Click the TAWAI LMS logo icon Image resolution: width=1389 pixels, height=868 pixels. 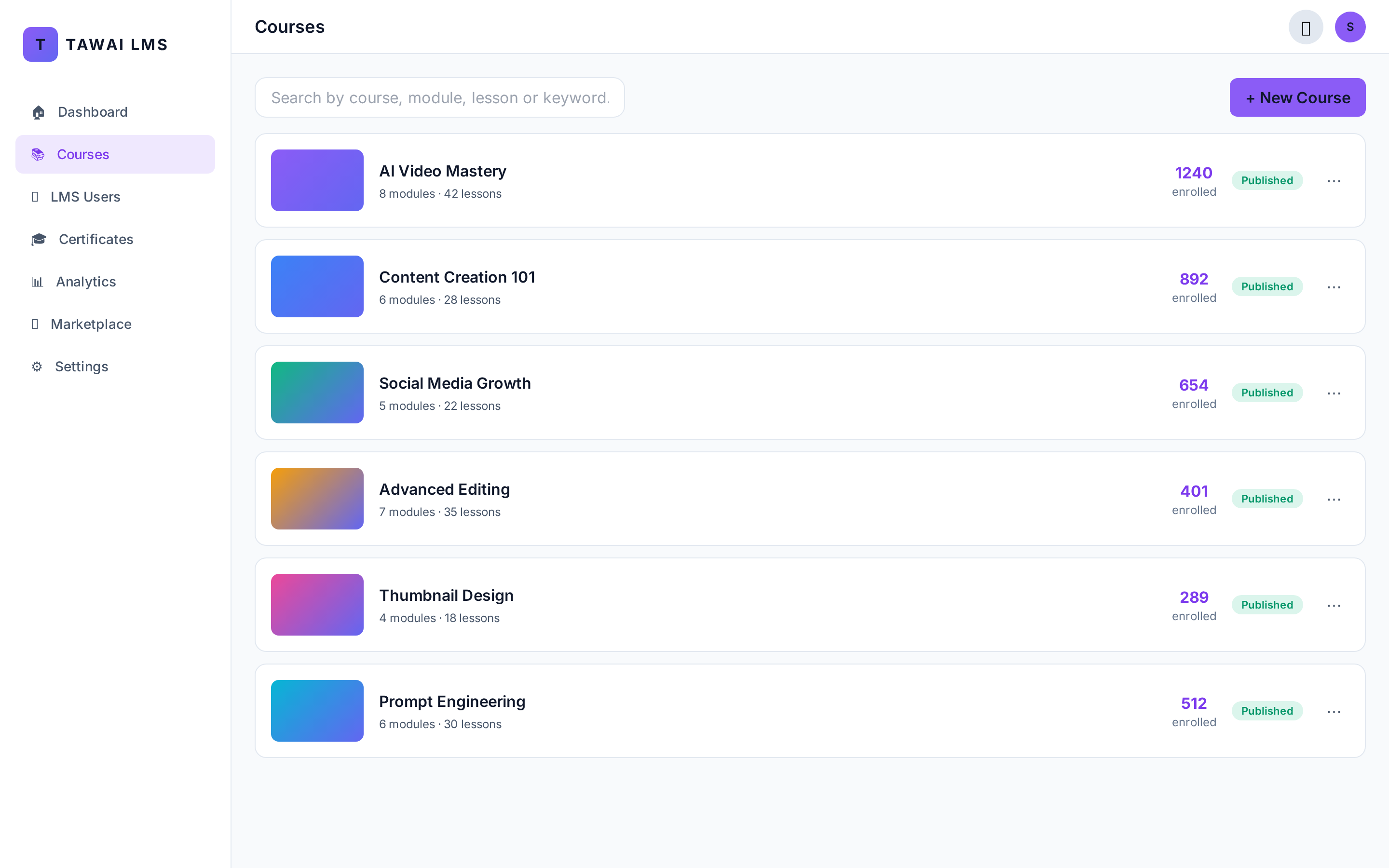point(40,44)
